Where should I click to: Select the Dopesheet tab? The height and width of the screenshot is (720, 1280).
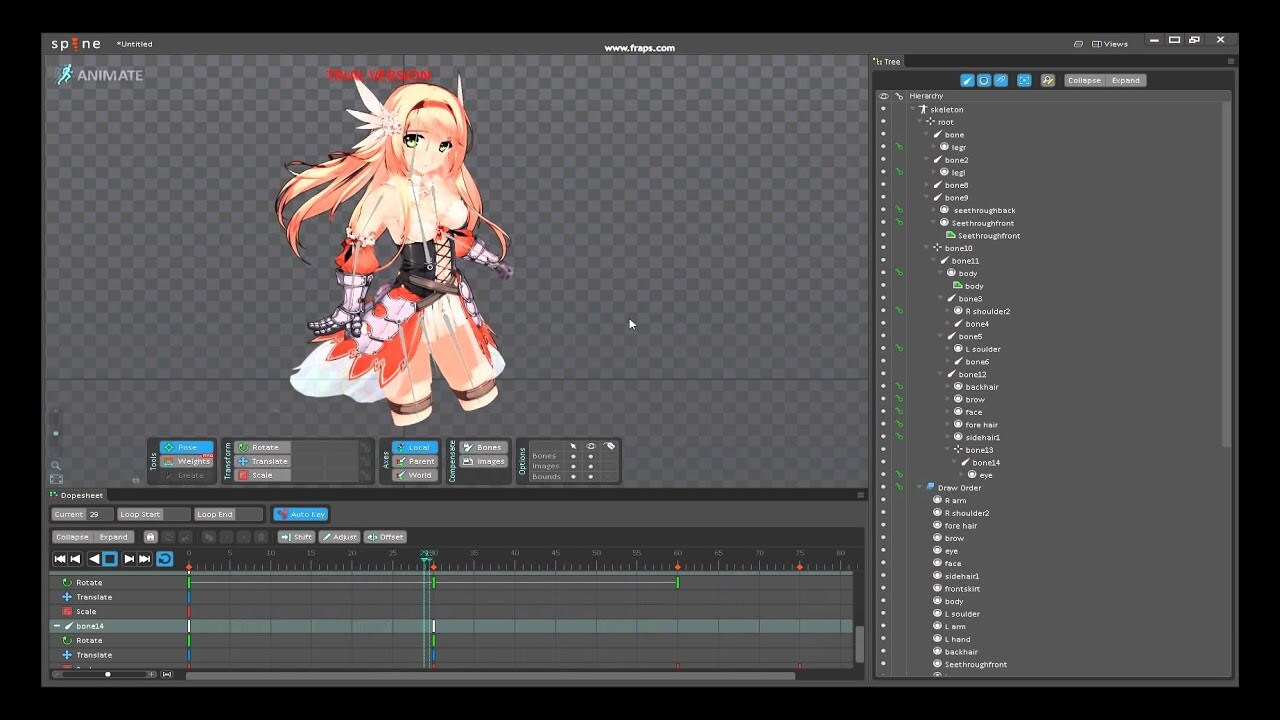(77, 495)
